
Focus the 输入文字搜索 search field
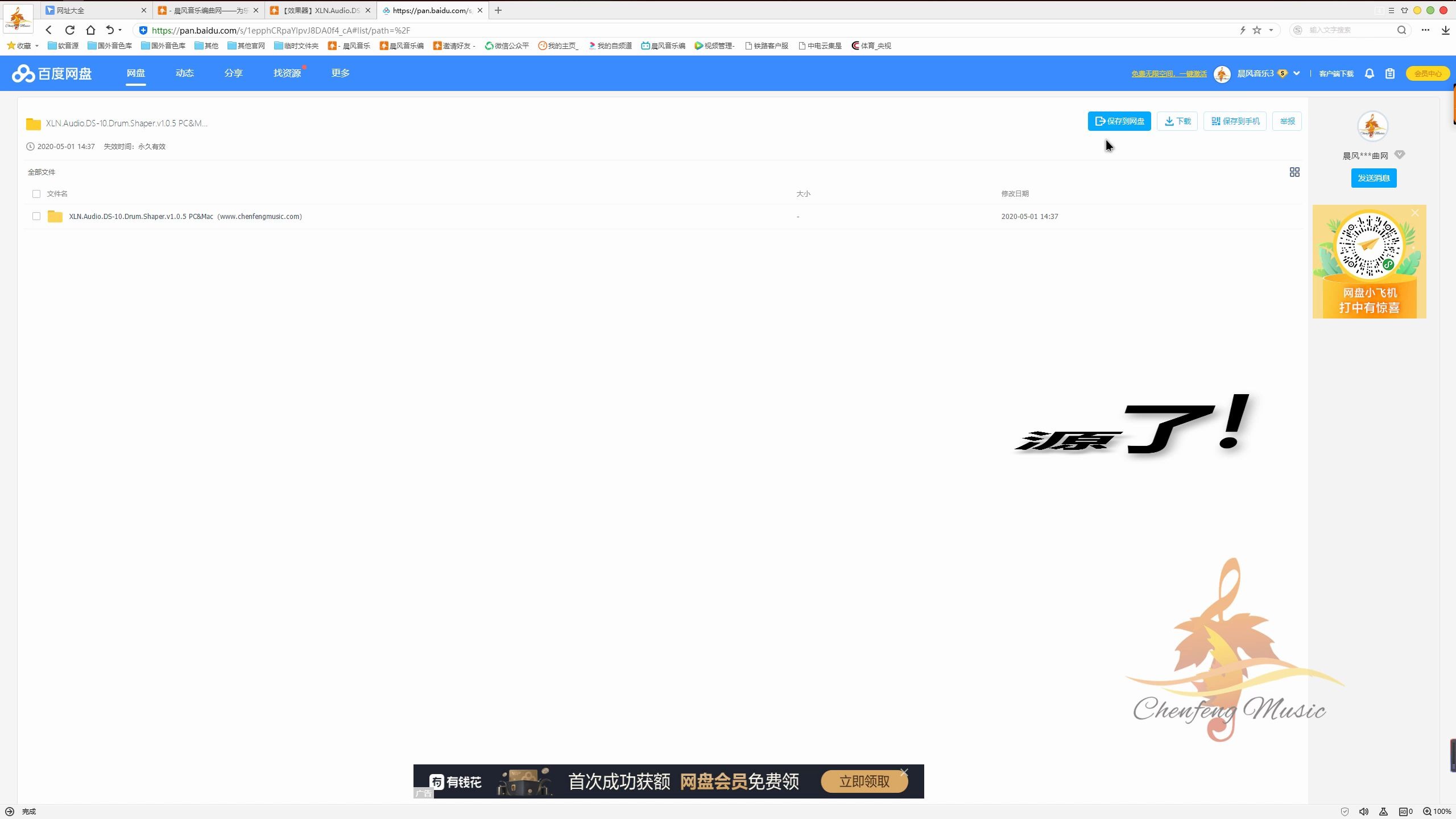coord(1351,30)
